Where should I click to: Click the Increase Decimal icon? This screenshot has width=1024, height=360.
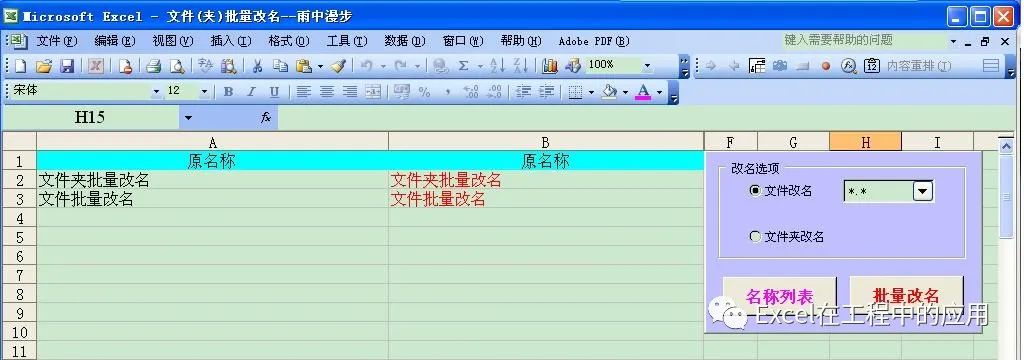point(471,92)
